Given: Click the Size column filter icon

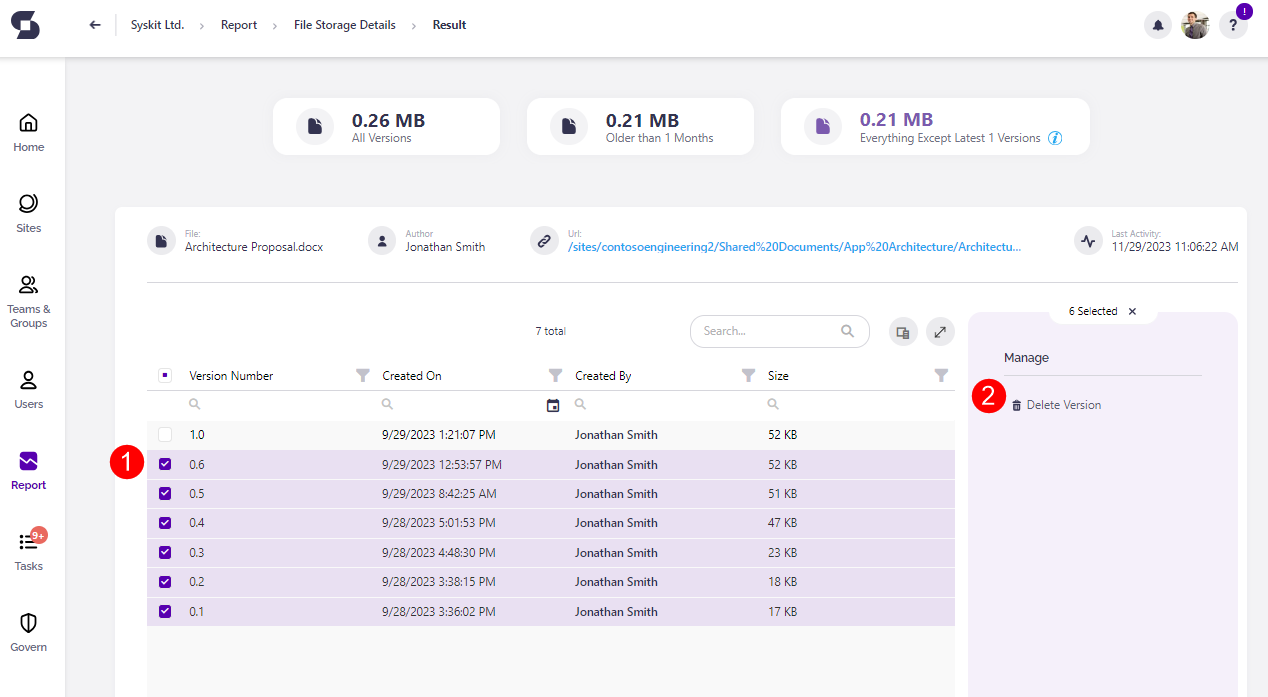Looking at the screenshot, I should (x=941, y=375).
